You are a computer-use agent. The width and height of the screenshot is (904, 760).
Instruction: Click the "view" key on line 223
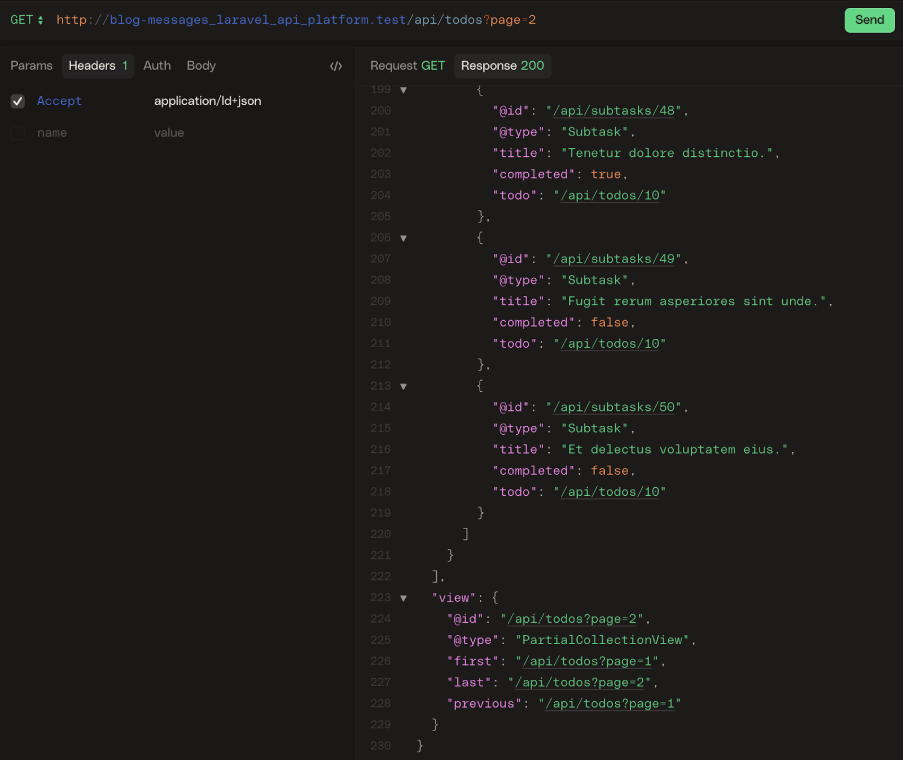point(454,598)
